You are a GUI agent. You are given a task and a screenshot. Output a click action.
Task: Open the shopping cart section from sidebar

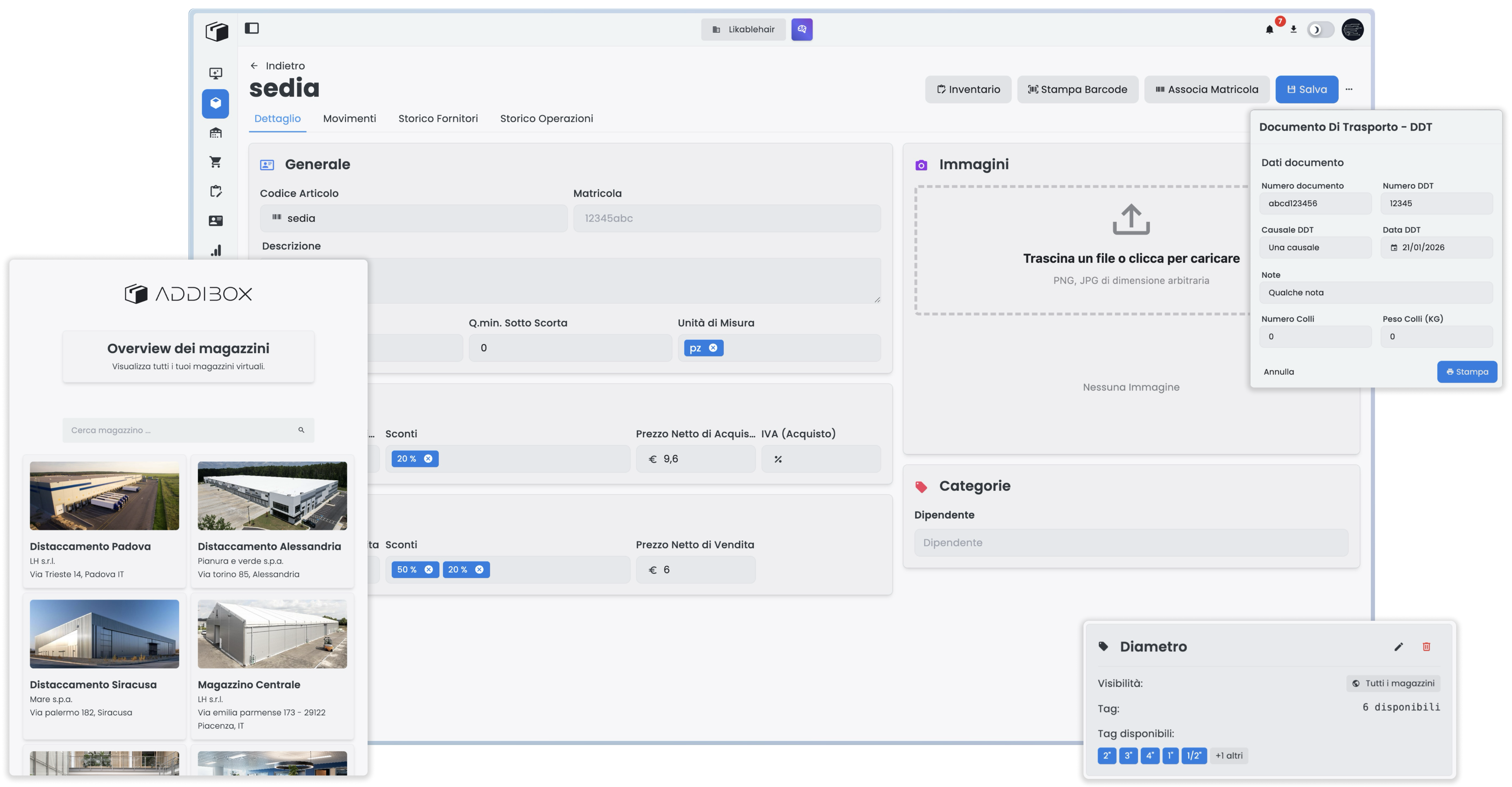tap(215, 162)
